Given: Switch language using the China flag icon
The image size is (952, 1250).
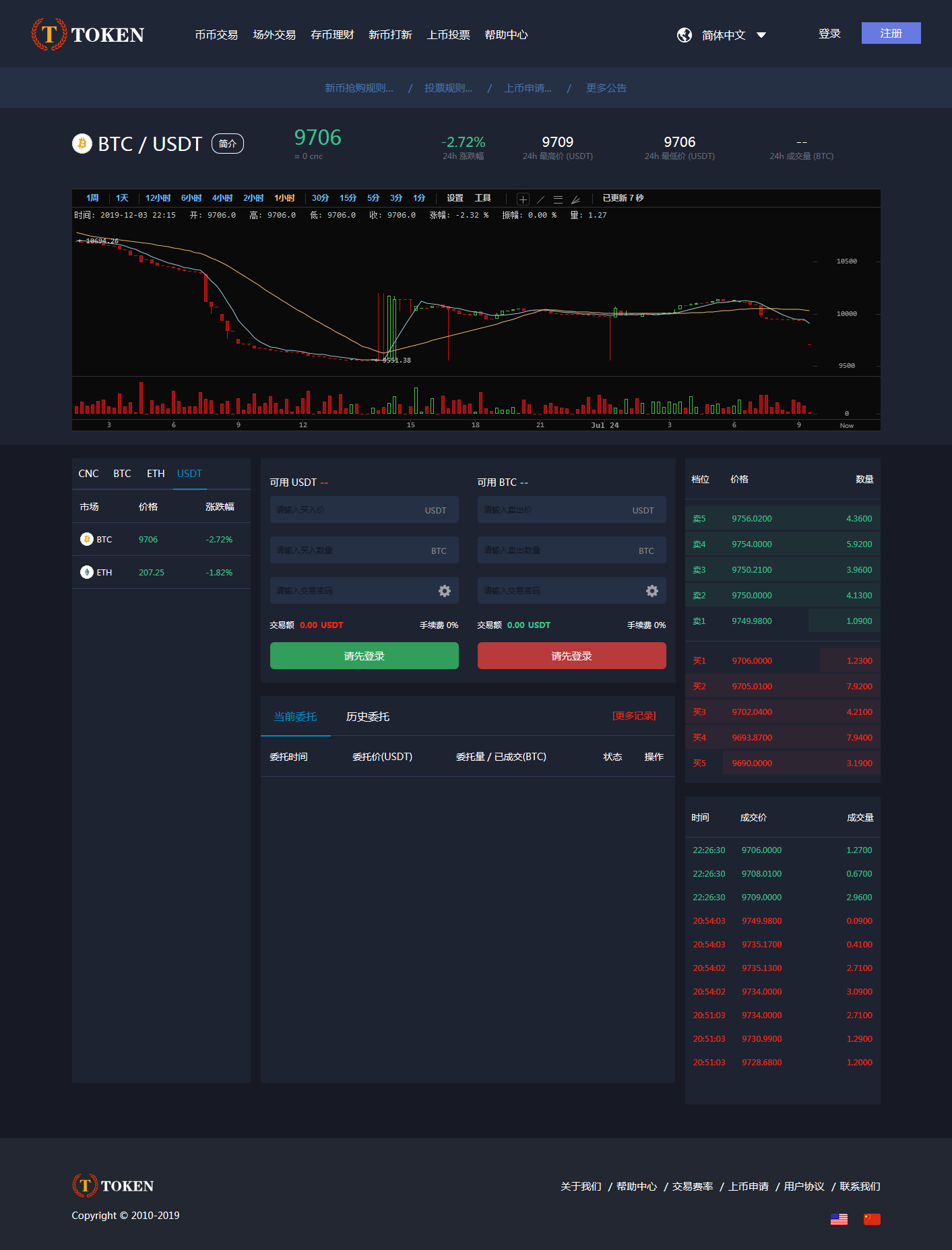Looking at the screenshot, I should coord(872,1219).
